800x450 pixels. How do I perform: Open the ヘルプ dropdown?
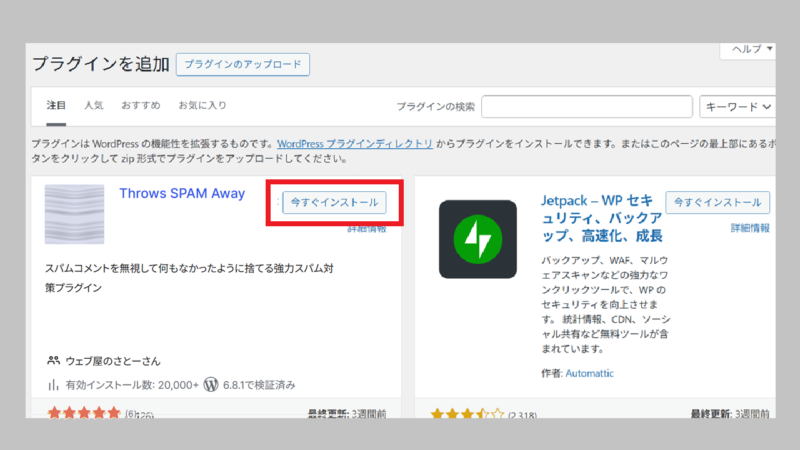(x=751, y=49)
